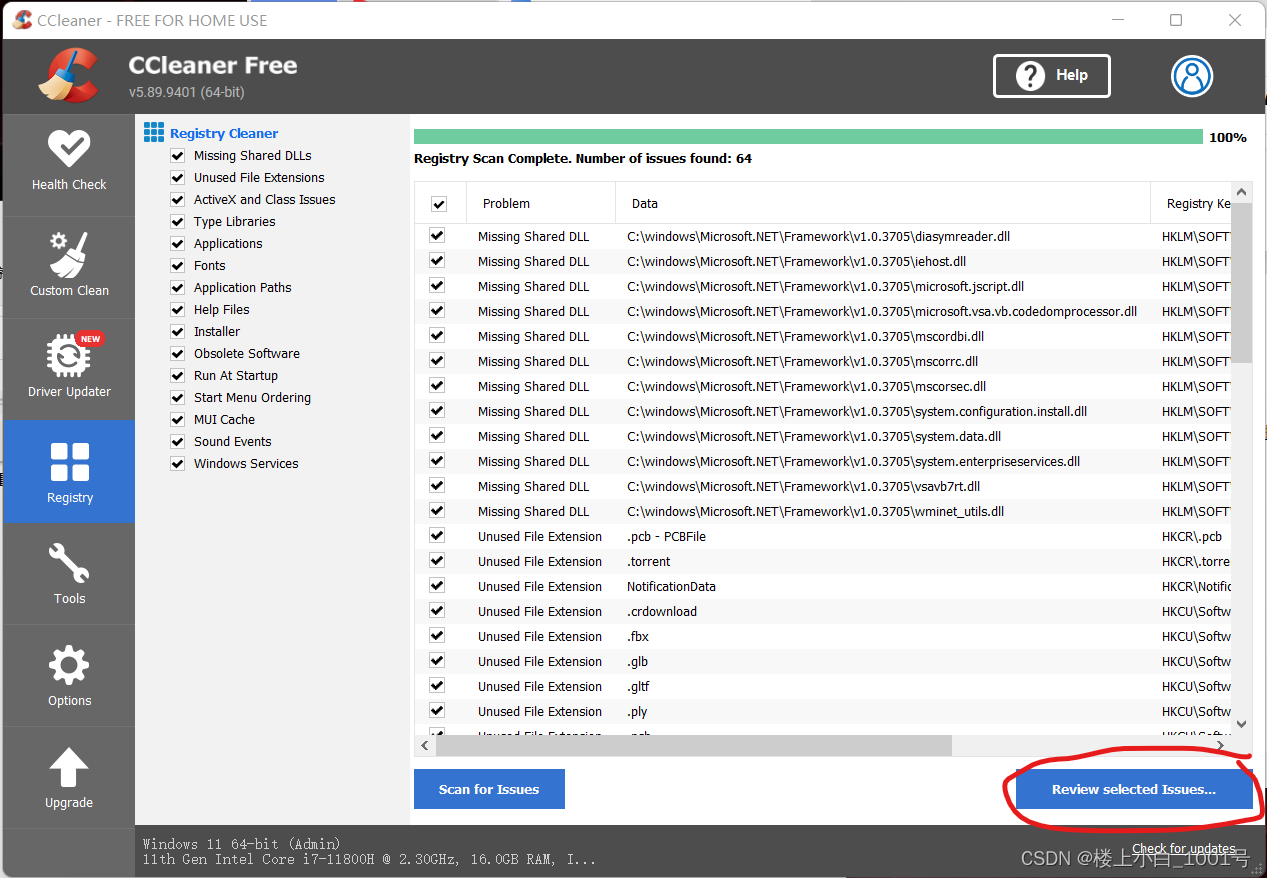Screen dimensions: 1267x878
Task: Click the results vertical scrollbar up arrow
Action: click(x=1242, y=191)
